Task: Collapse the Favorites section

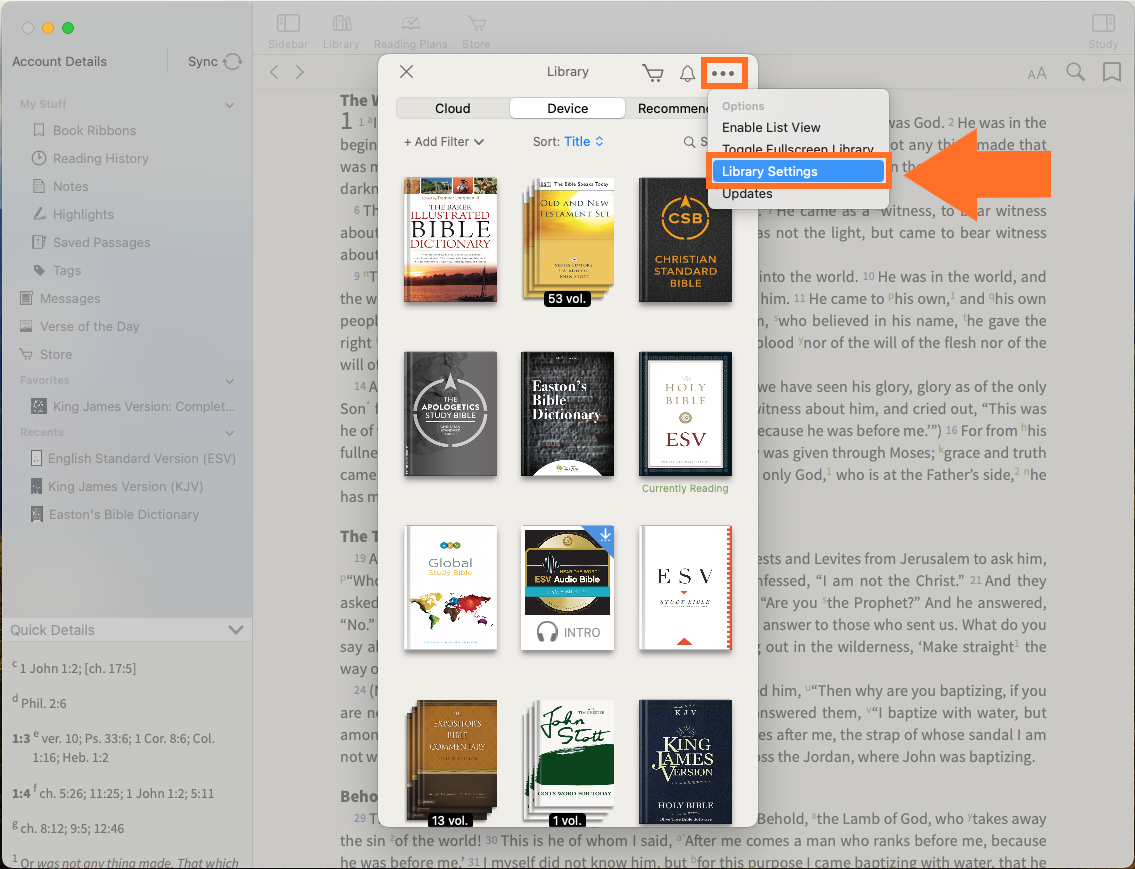Action: 229,381
